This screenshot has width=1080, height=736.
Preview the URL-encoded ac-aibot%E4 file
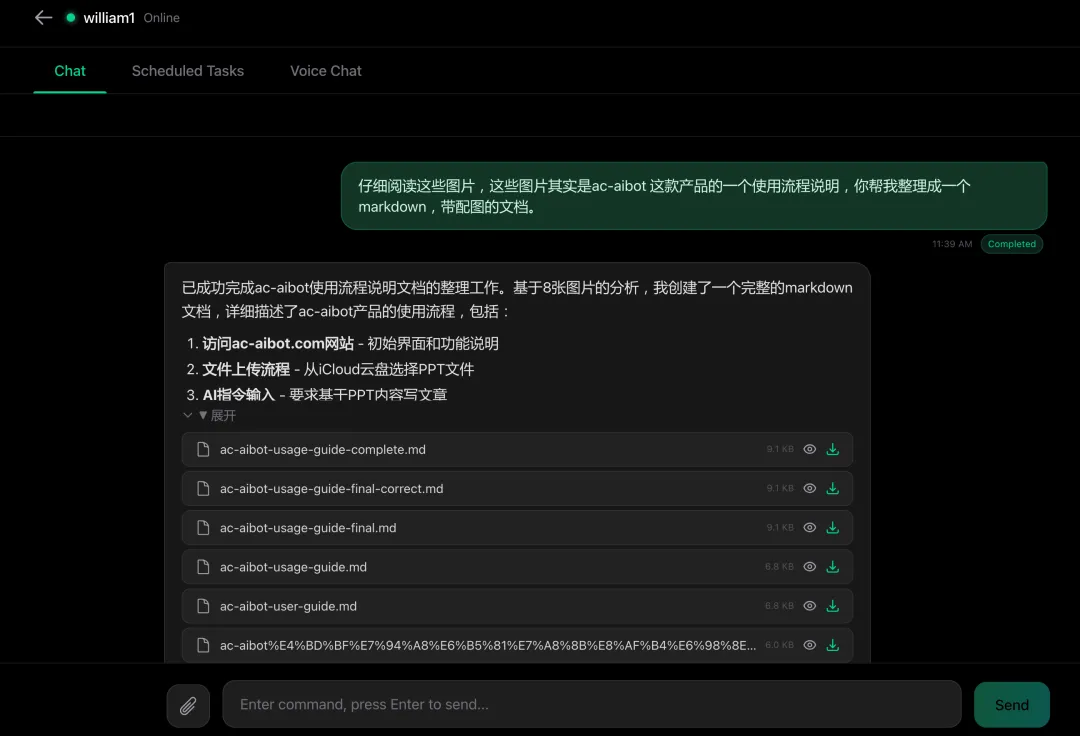[x=810, y=645]
